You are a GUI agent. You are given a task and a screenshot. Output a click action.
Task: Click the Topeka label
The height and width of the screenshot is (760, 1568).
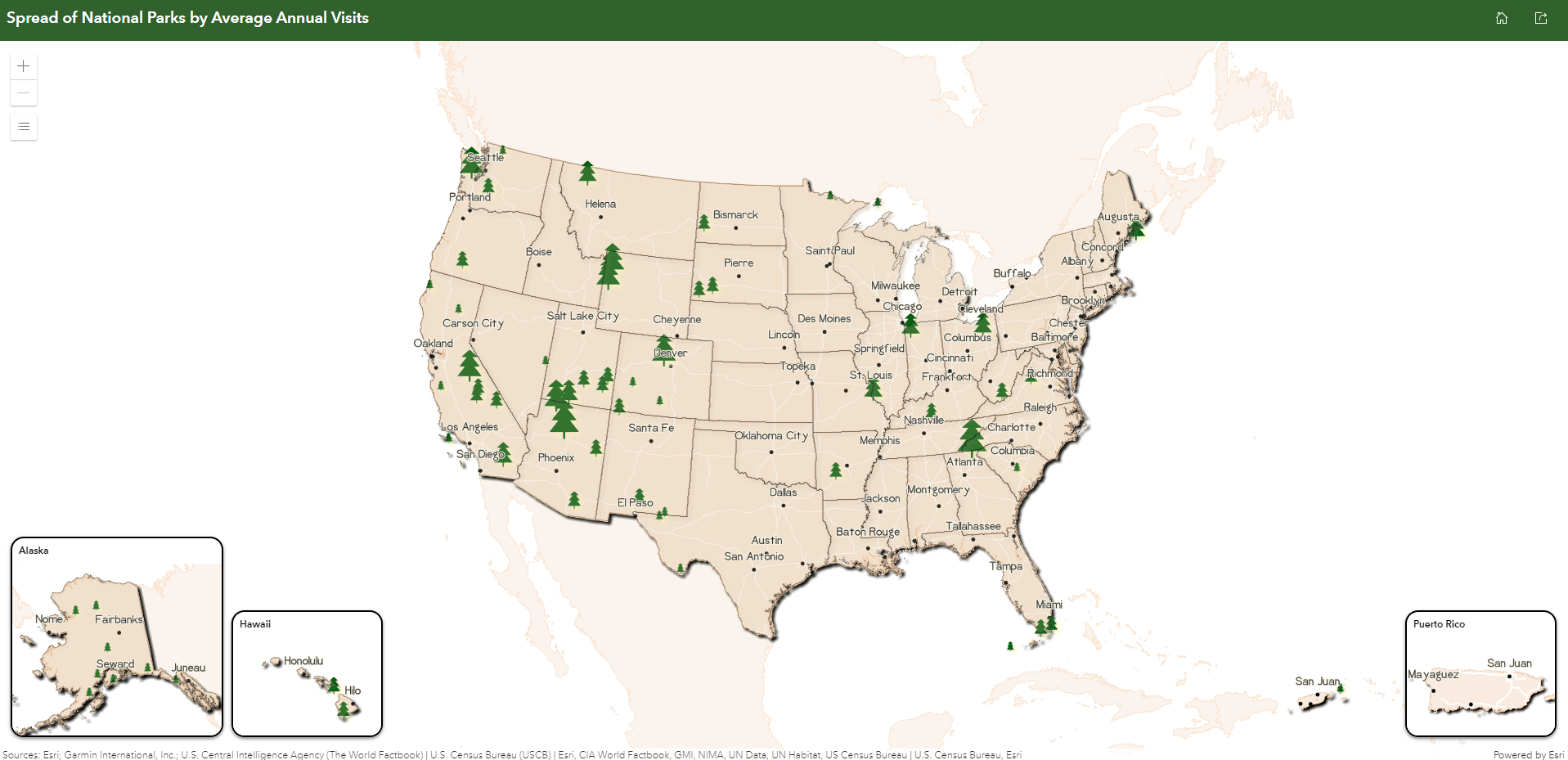click(797, 367)
